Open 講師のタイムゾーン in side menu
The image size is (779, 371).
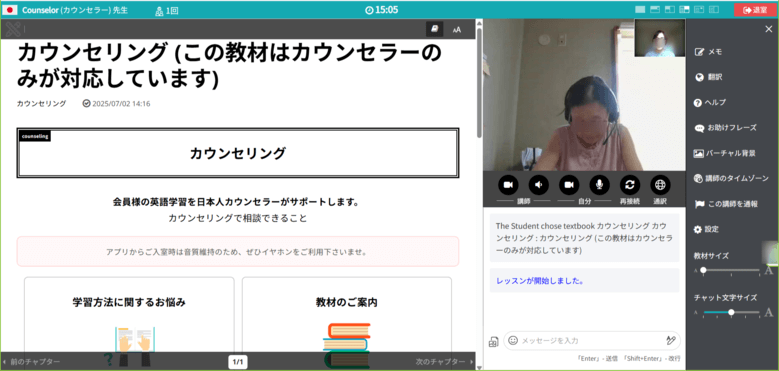point(732,178)
